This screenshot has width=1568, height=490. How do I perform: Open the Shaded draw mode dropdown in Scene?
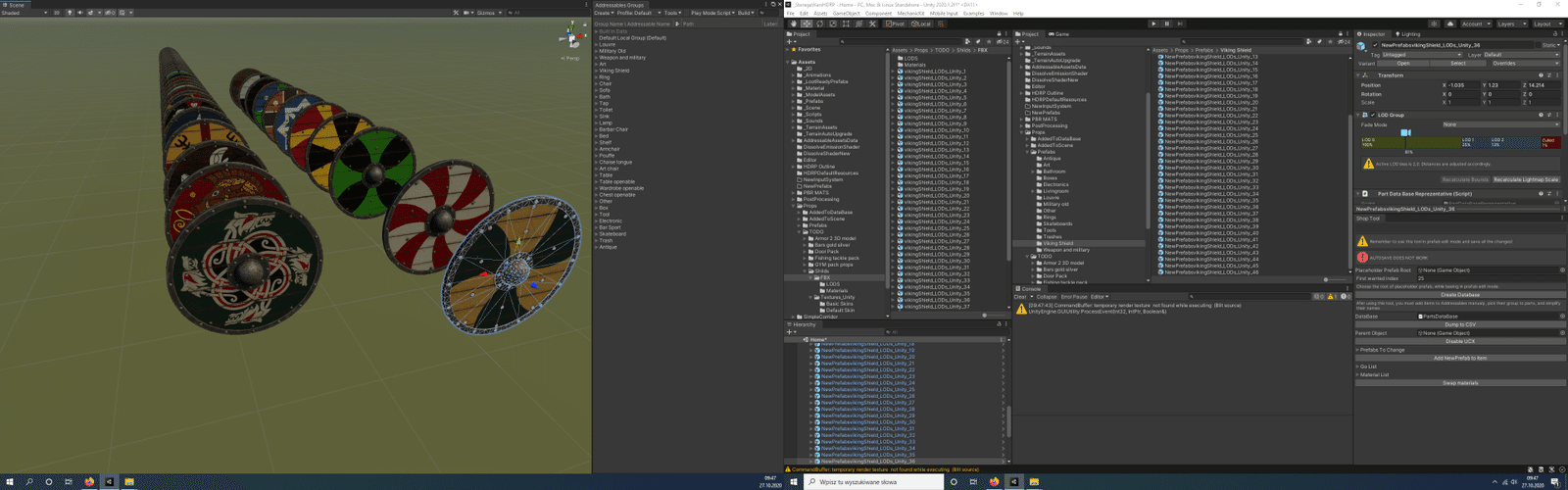(x=24, y=13)
